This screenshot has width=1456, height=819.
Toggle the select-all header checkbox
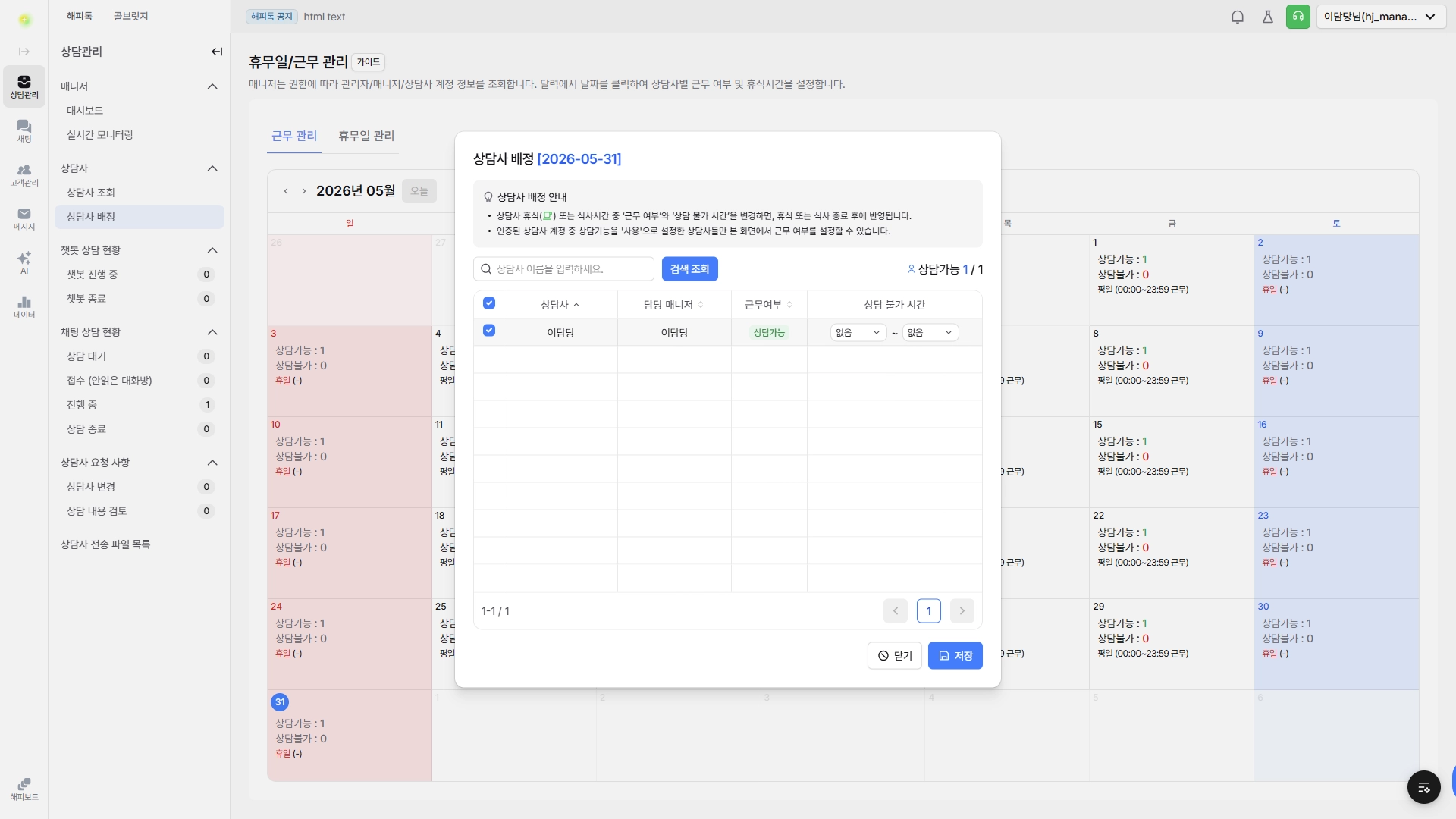point(489,303)
